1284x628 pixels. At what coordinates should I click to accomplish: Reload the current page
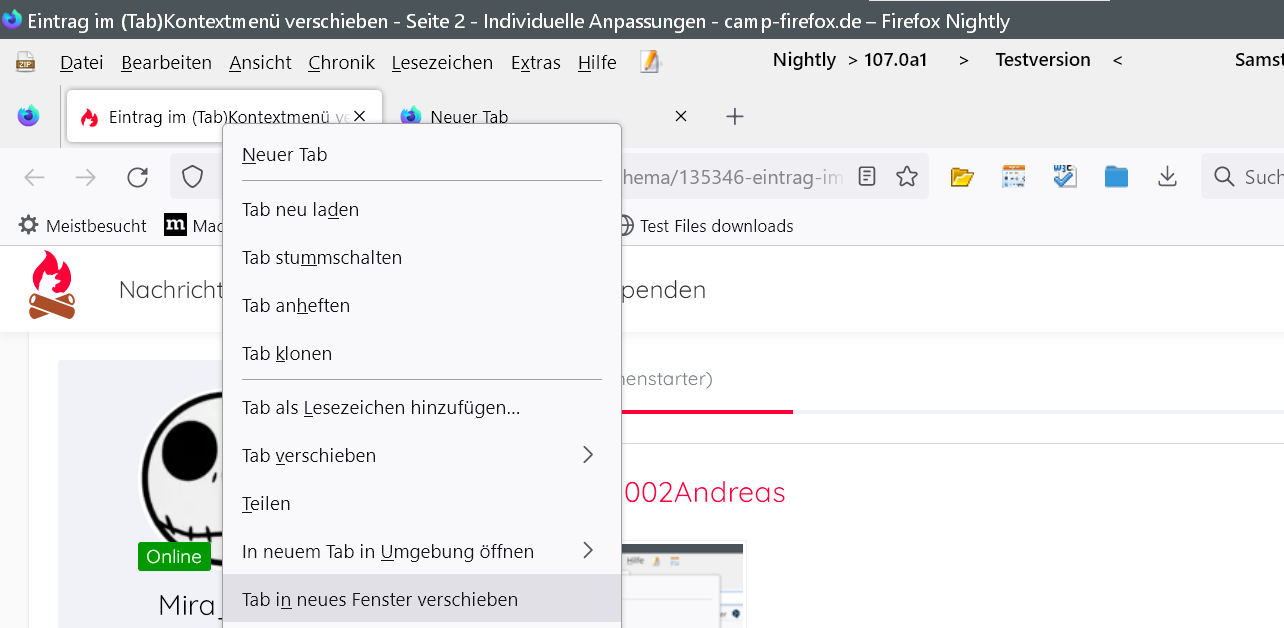137,177
